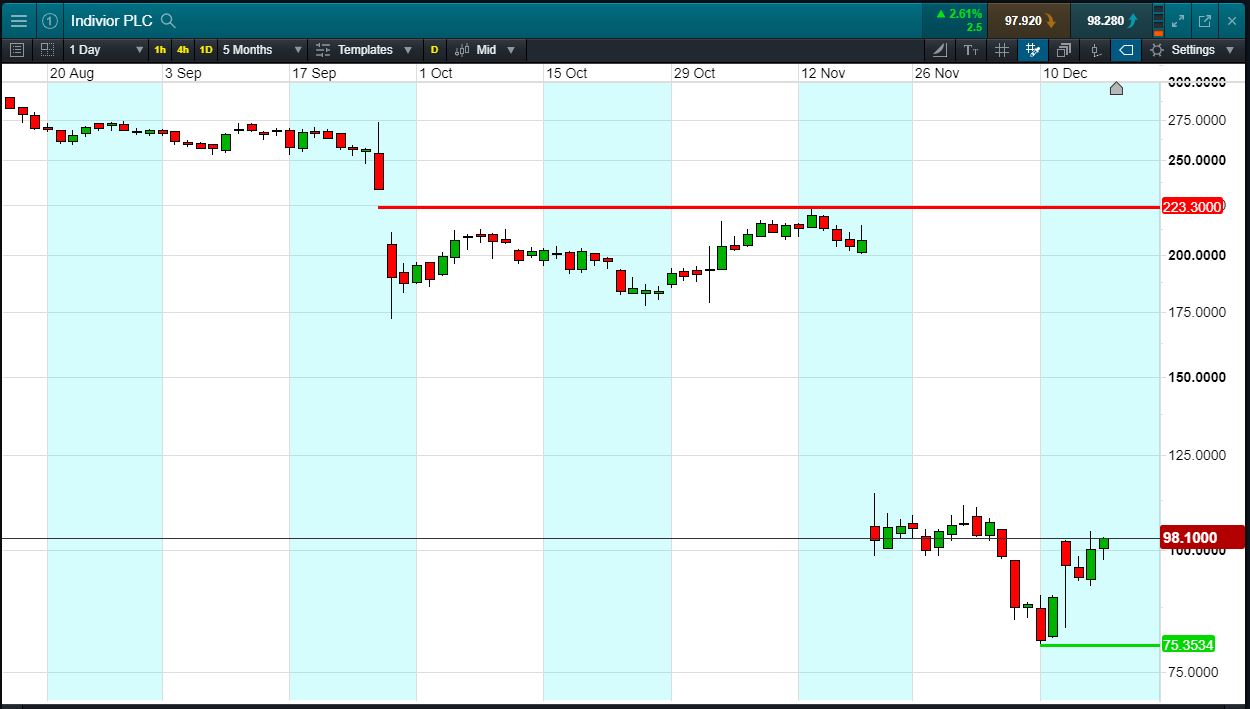Pop out the chart into a new window
1250x709 pixels.
[1204, 20]
